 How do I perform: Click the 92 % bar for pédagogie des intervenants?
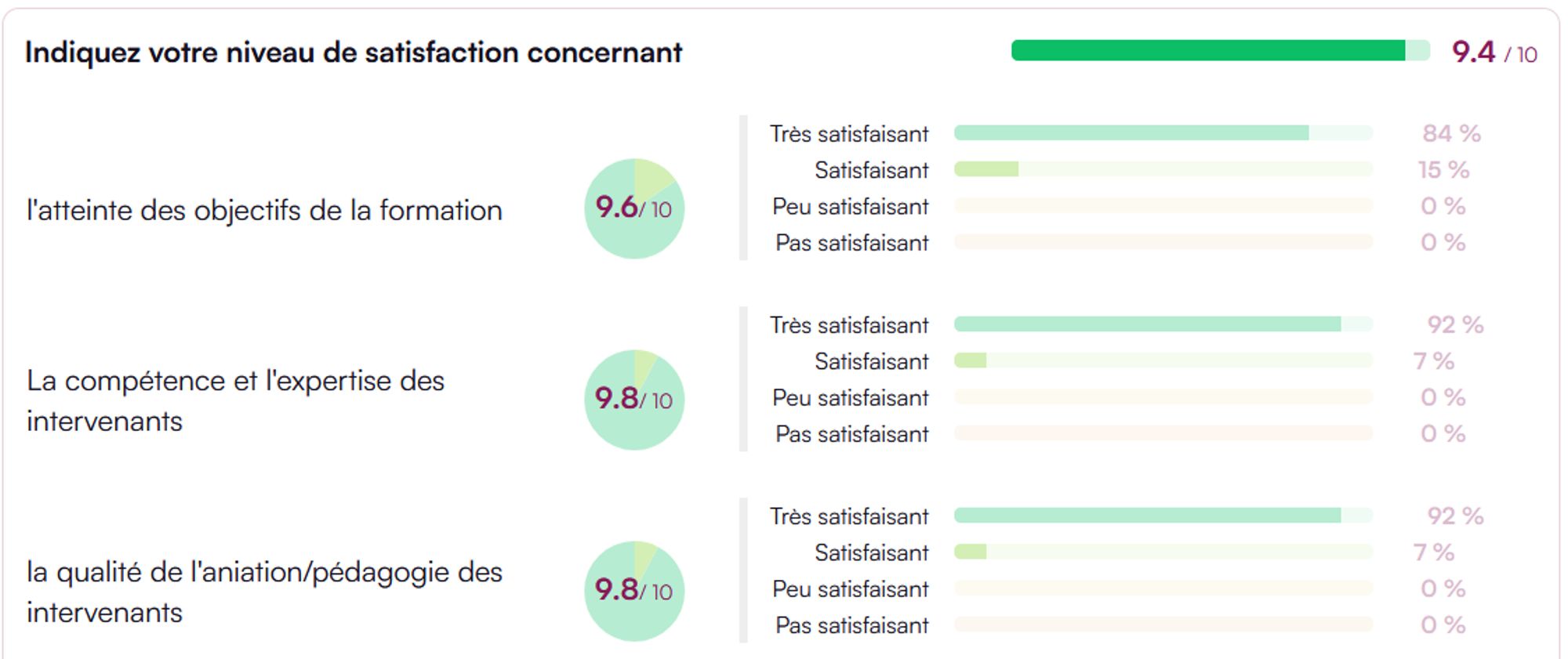pyautogui.click(x=1163, y=516)
